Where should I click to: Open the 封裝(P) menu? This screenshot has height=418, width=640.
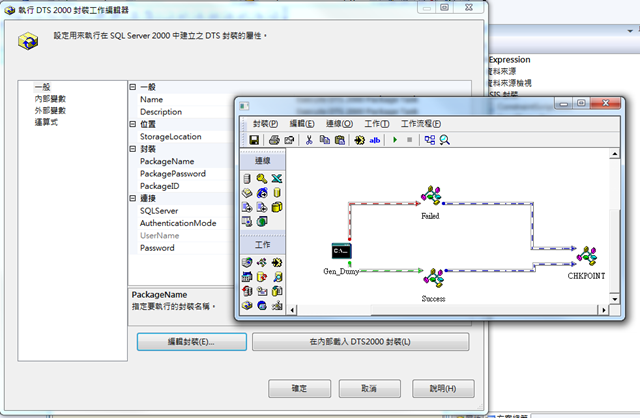click(265, 124)
